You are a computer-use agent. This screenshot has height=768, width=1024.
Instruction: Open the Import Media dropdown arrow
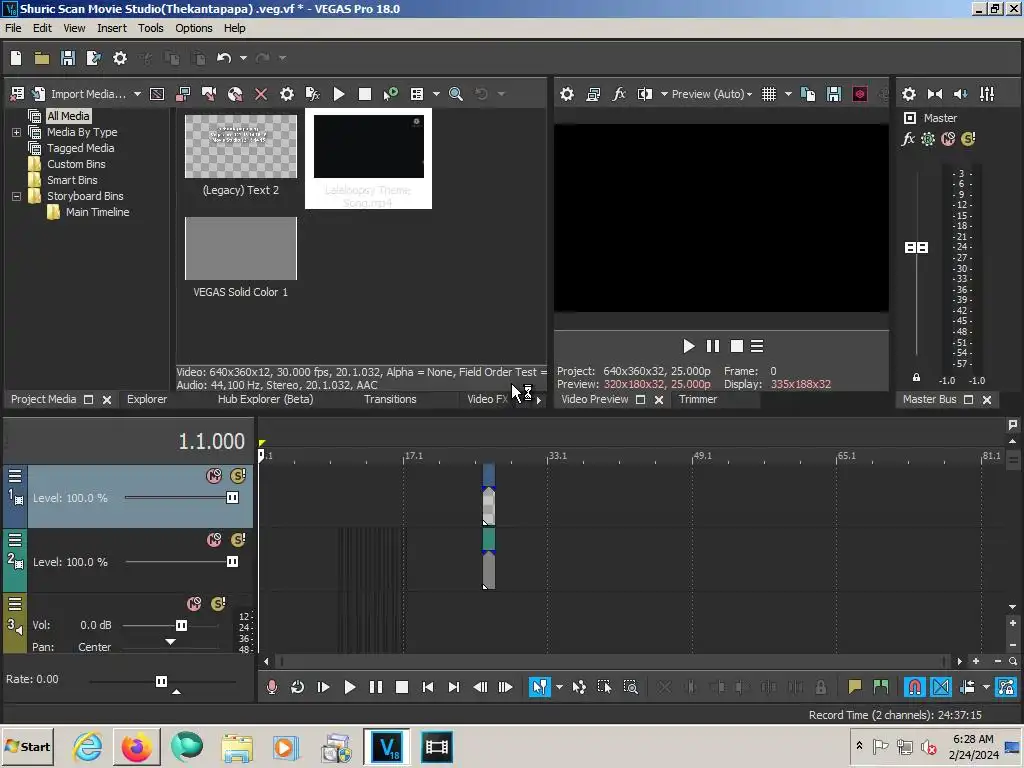pos(137,94)
